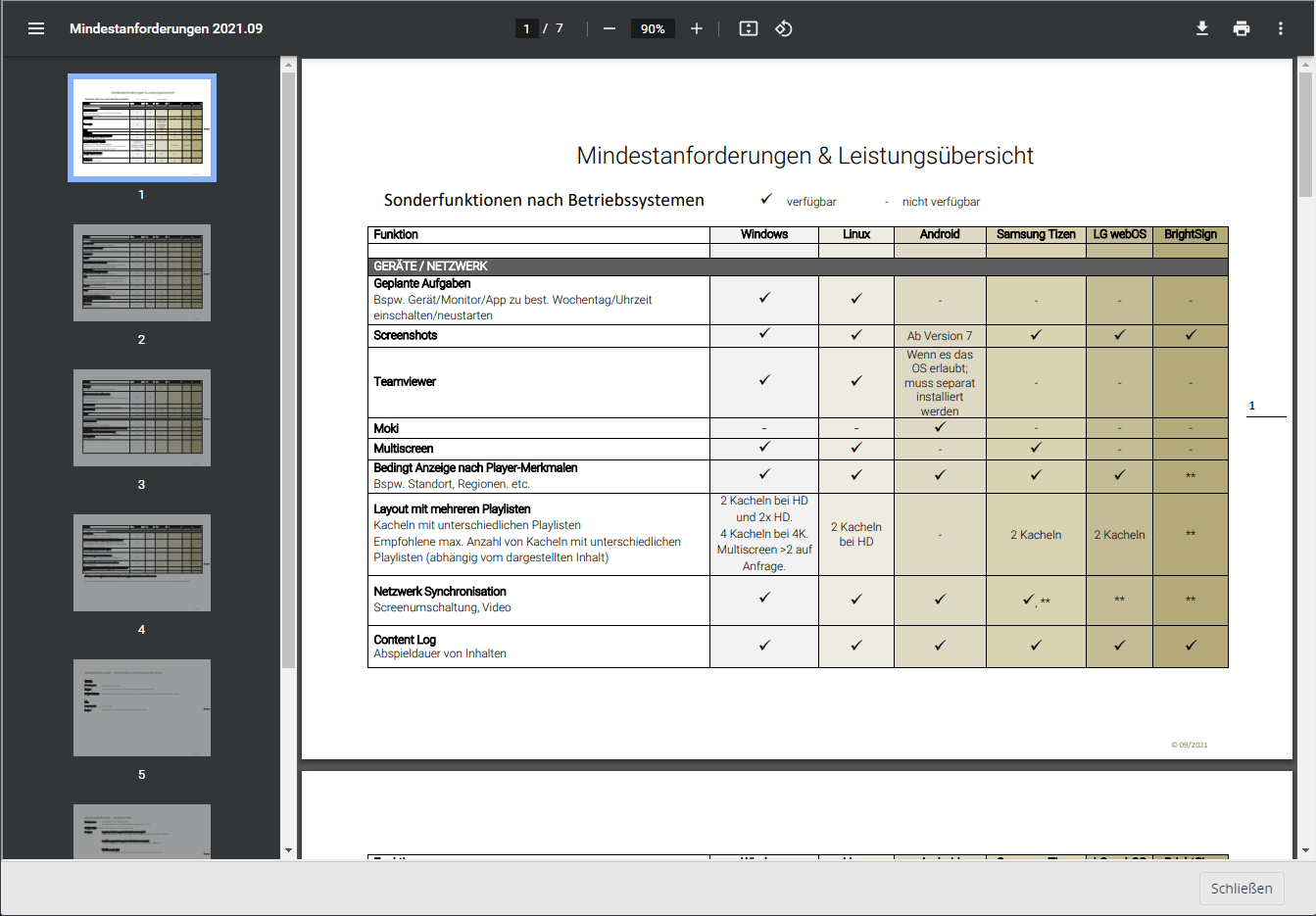Viewport: 1316px width, 916px height.
Task: Open the more actions three-dot menu
Action: [x=1281, y=28]
